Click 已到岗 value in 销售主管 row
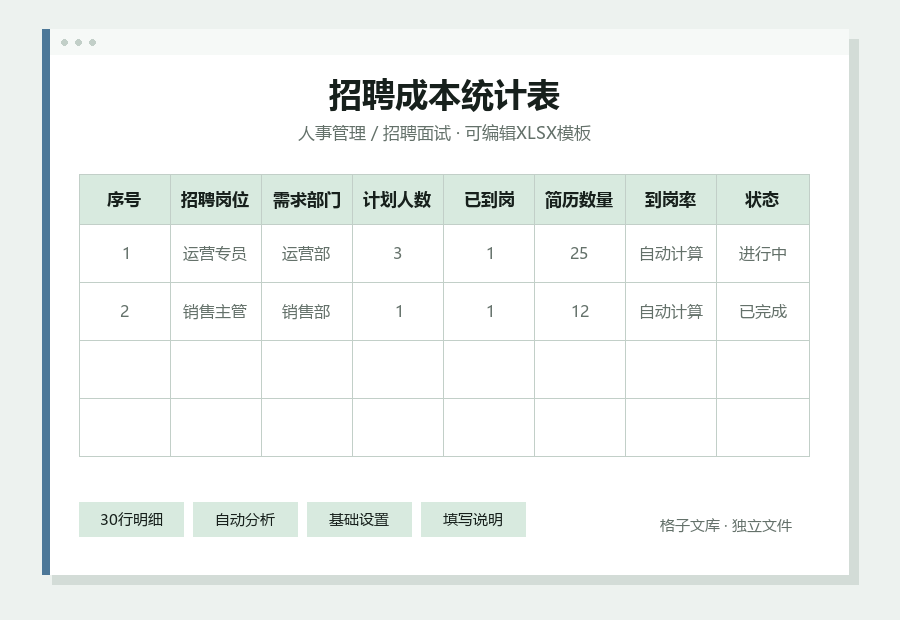This screenshot has height=620, width=900. click(489, 312)
